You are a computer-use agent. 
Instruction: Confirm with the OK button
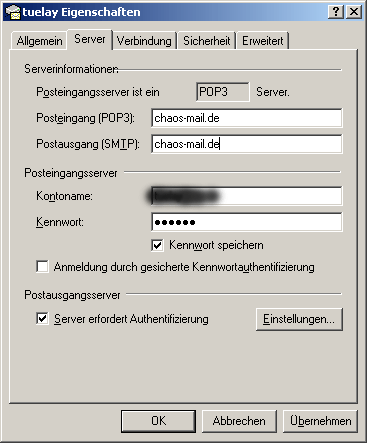tap(158, 421)
